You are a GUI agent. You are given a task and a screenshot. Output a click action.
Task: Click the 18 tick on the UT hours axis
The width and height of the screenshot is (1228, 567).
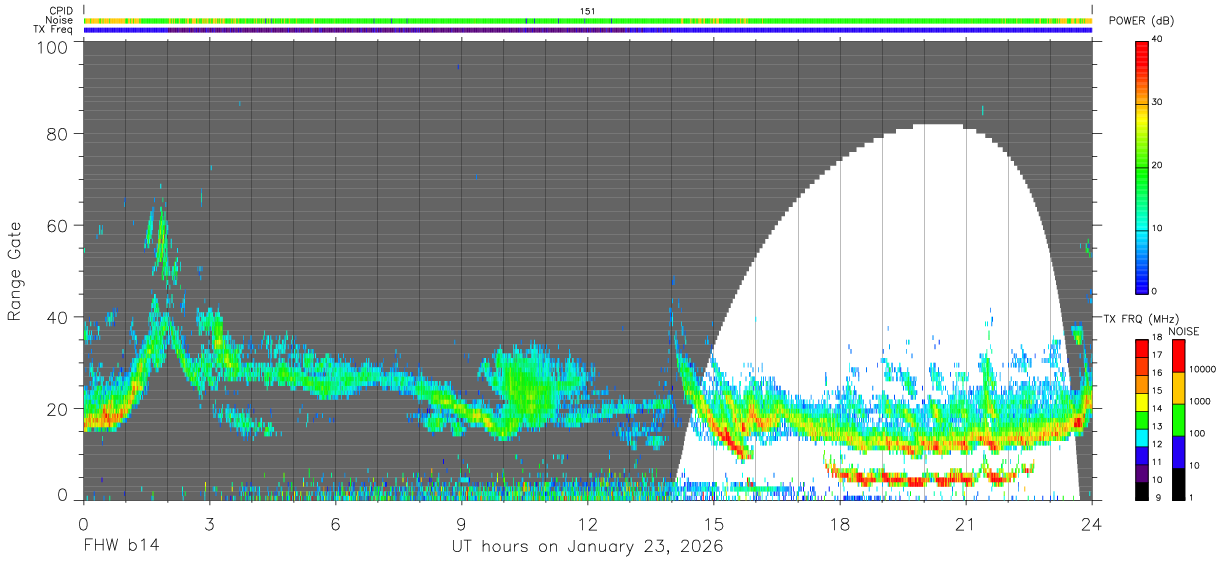click(x=840, y=523)
